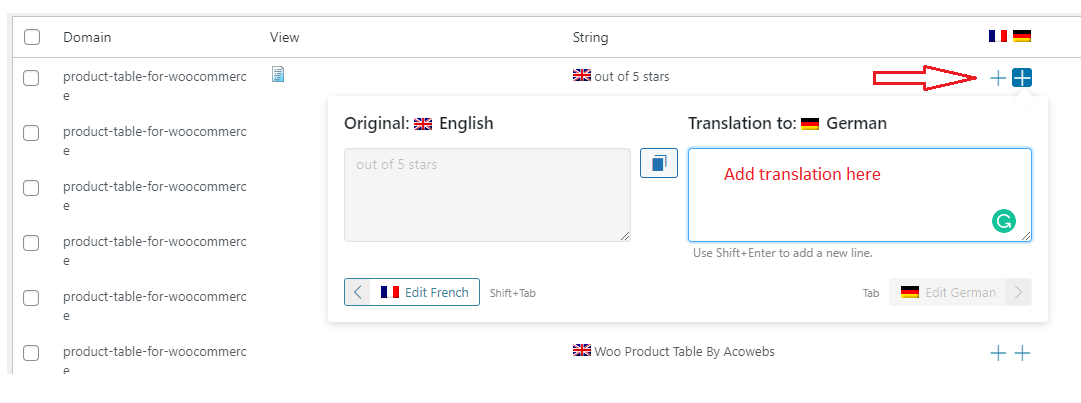Click the Domain column header

coord(87,37)
